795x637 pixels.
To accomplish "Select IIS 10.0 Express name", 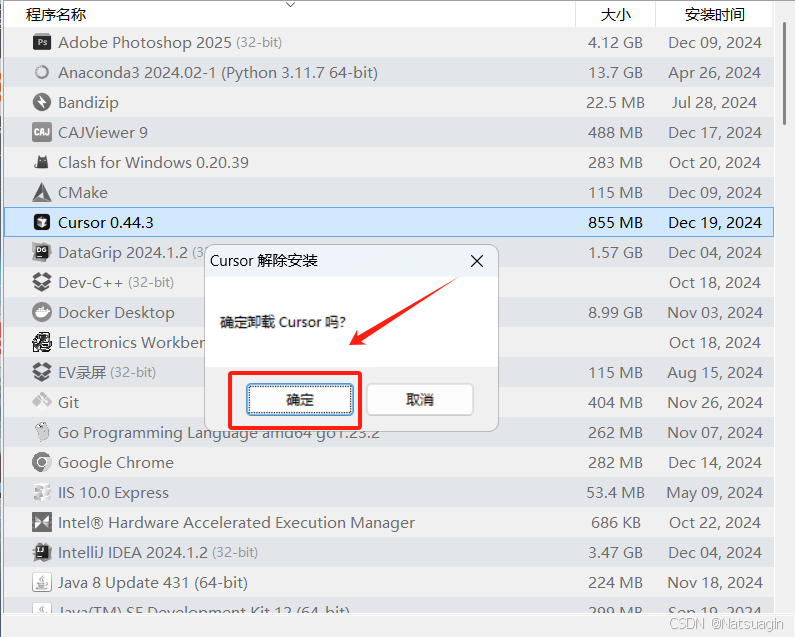I will click(x=113, y=492).
